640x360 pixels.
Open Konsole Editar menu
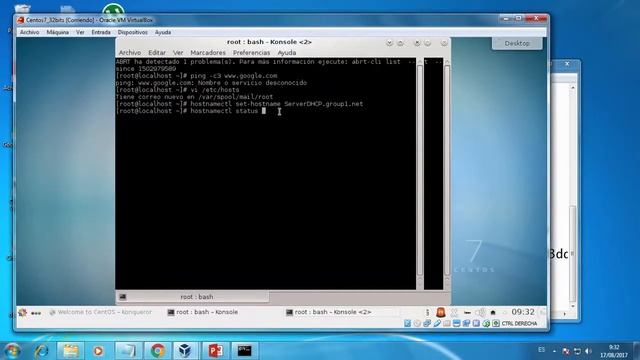point(157,53)
